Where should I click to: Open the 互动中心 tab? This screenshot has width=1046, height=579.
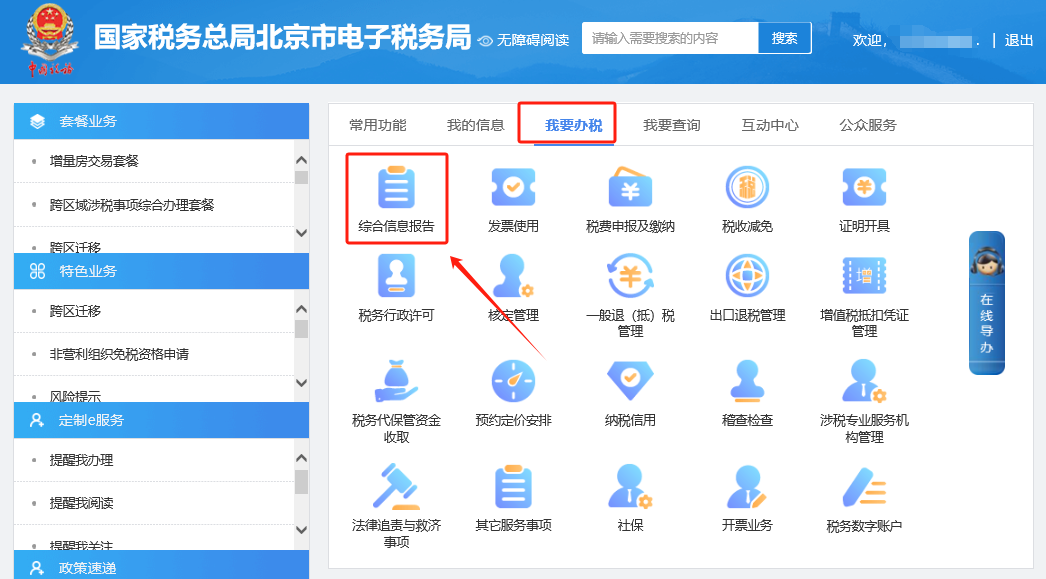pos(770,125)
